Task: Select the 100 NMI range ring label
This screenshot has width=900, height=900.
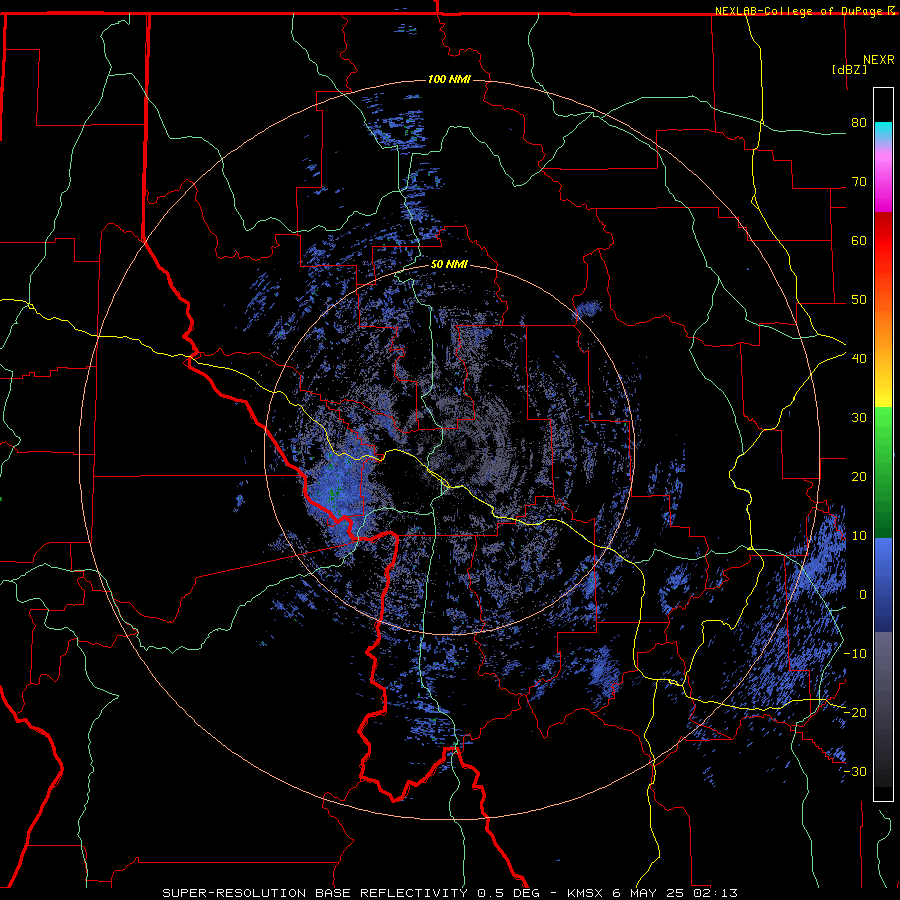Action: pos(449,79)
